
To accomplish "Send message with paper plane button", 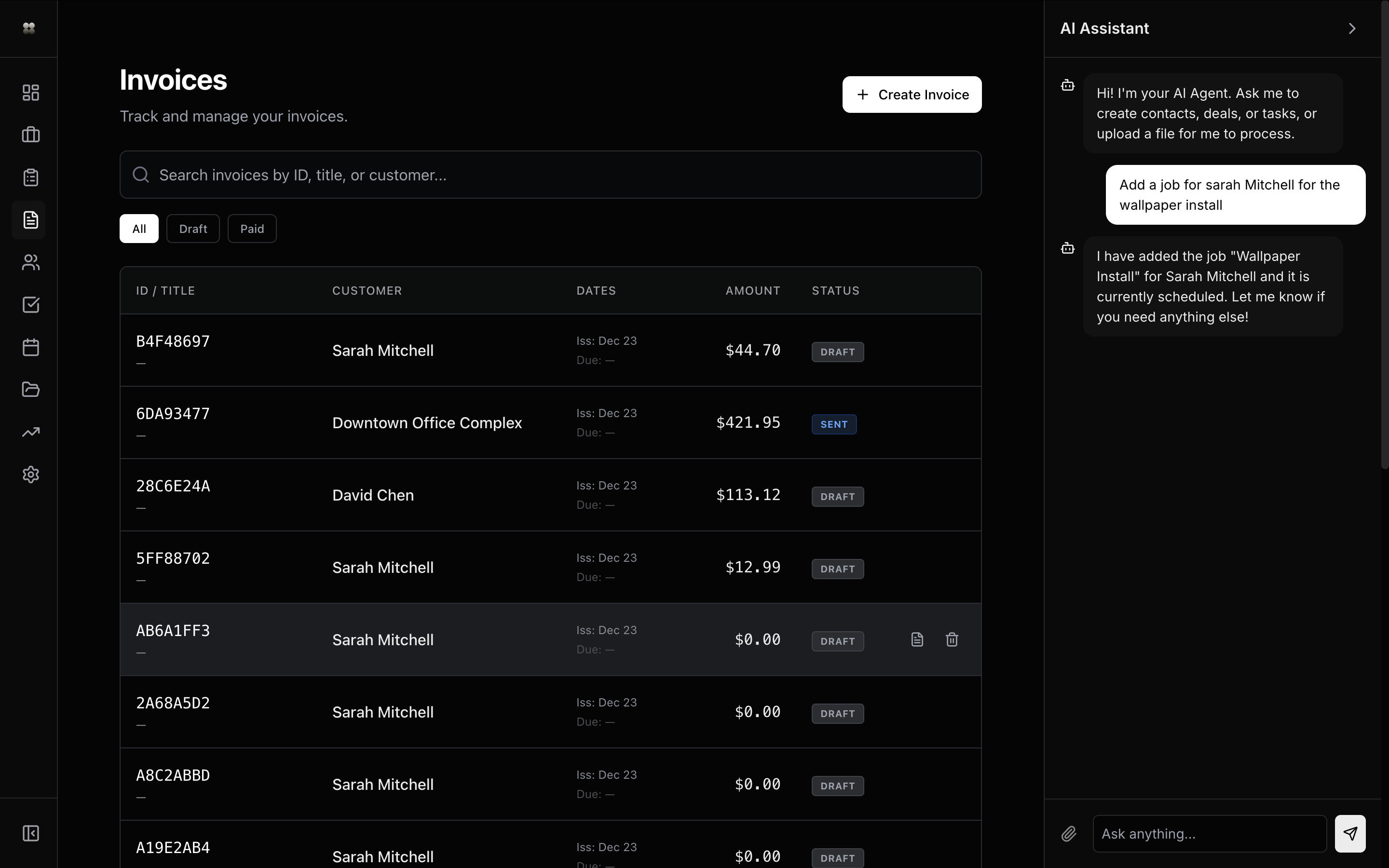I will (x=1350, y=834).
